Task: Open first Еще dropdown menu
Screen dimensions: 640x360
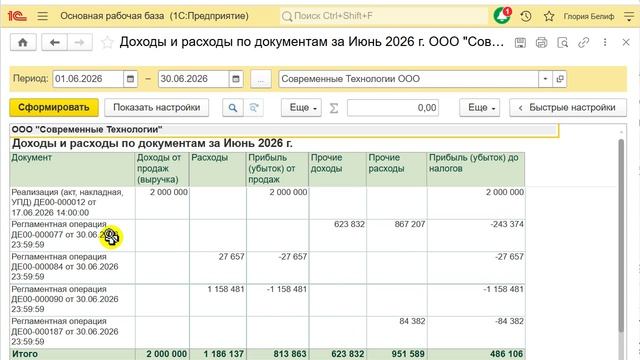Action: (301, 108)
